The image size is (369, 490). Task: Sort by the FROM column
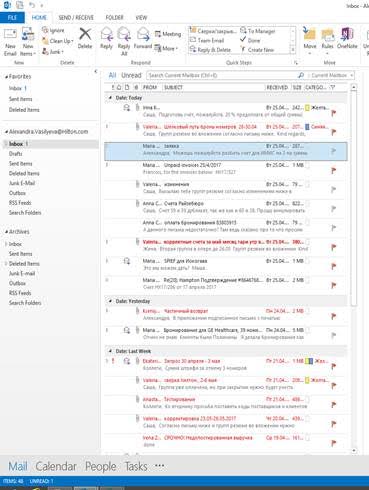pos(150,87)
